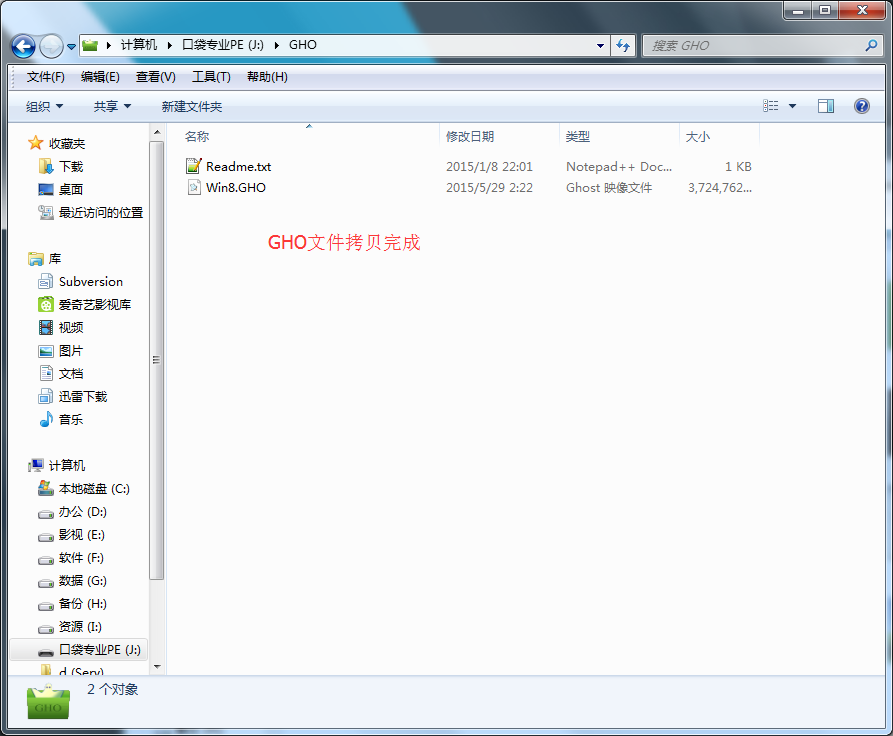Click the 新建文件夹 button
This screenshot has width=893, height=736.
coord(192,106)
